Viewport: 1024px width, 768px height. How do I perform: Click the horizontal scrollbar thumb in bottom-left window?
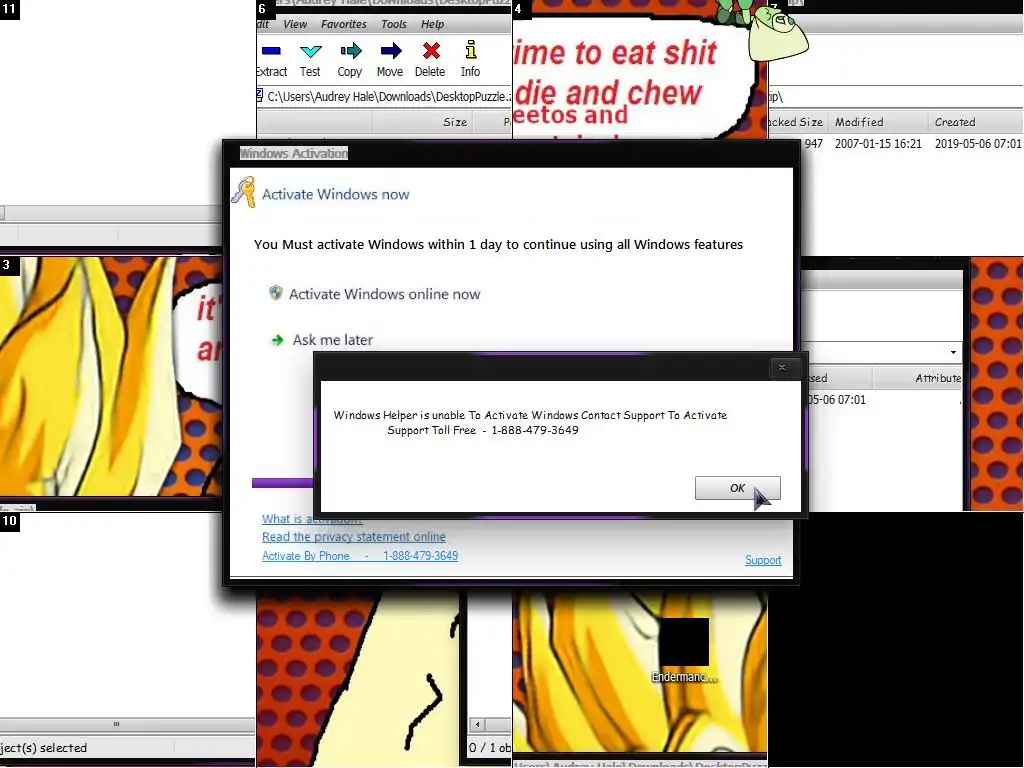[x=116, y=724]
